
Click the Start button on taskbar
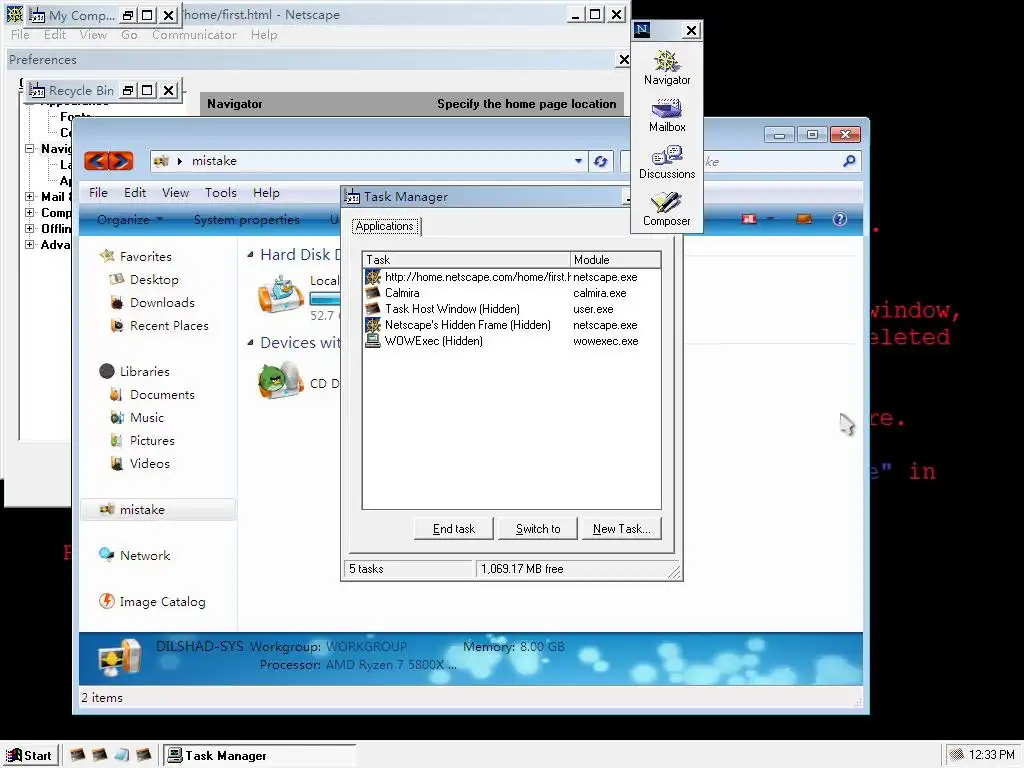(30, 755)
